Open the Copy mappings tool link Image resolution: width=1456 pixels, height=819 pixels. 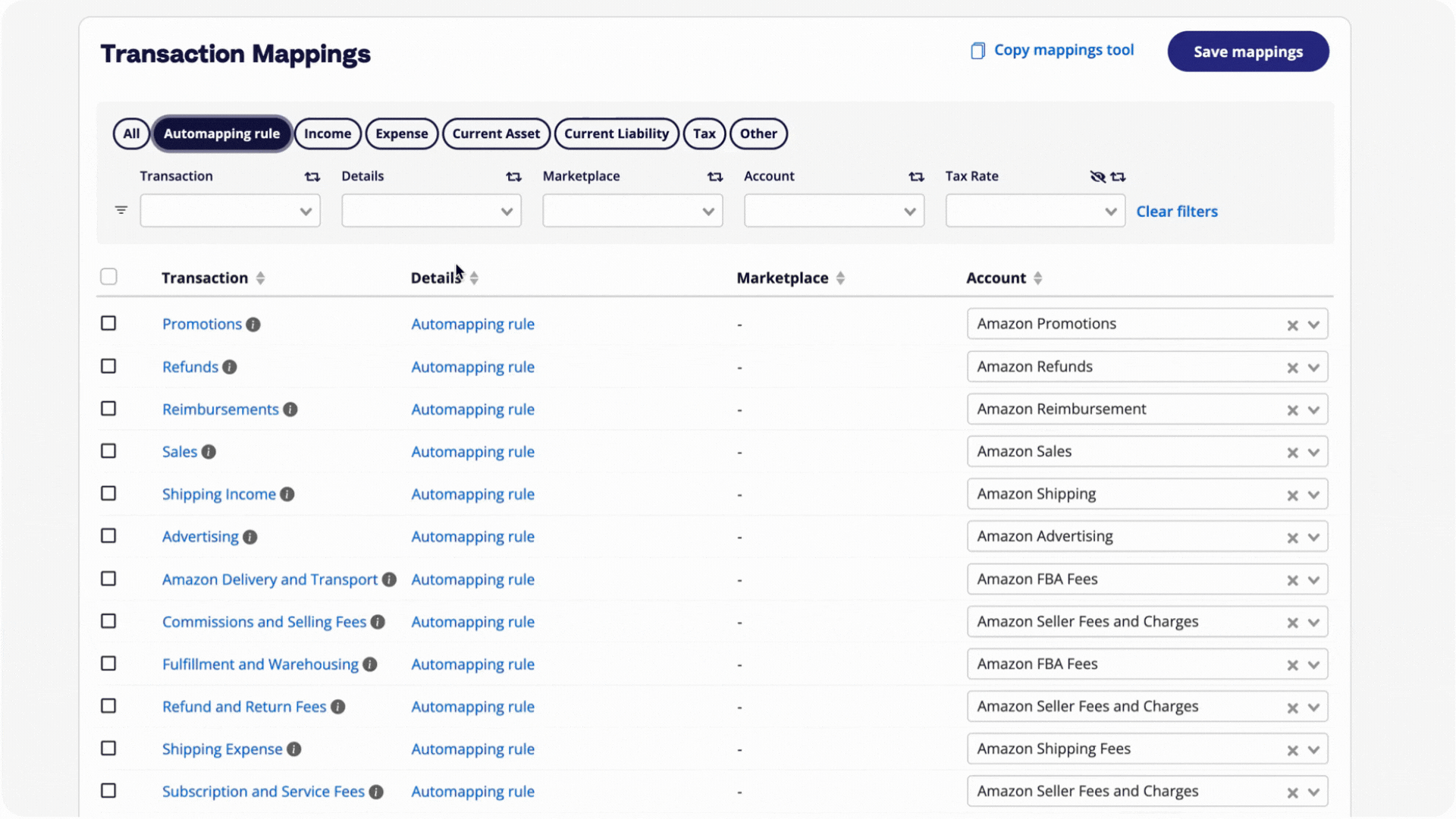pos(1064,50)
